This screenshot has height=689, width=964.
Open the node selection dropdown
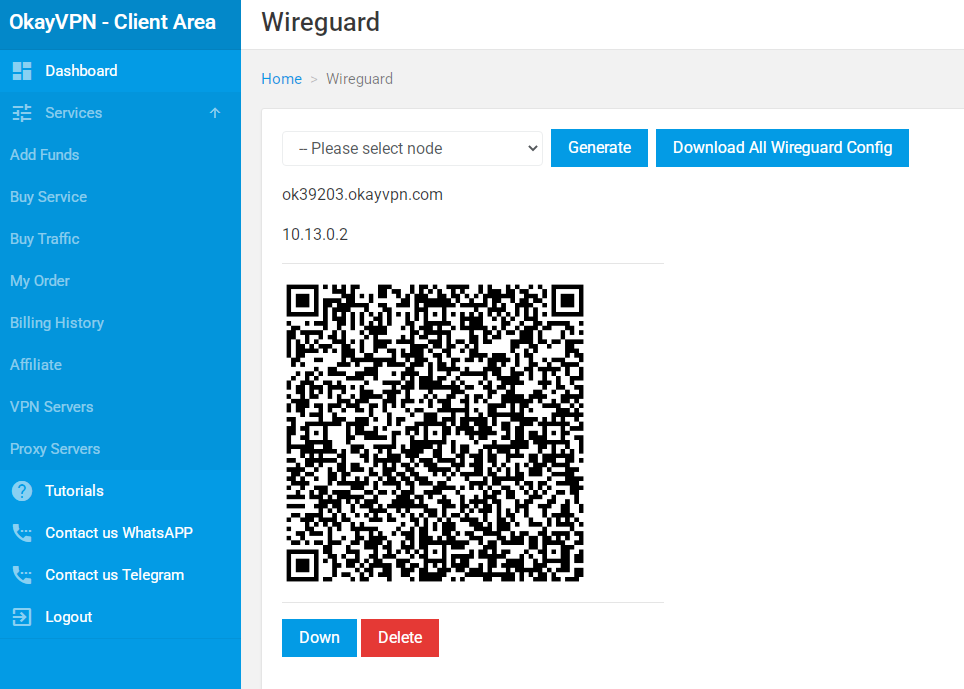[412, 147]
